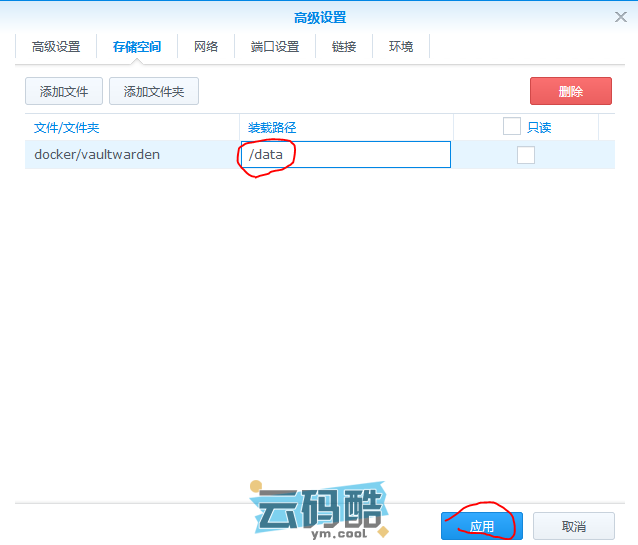Open the 链接 tab
The image size is (638, 545).
(x=344, y=46)
